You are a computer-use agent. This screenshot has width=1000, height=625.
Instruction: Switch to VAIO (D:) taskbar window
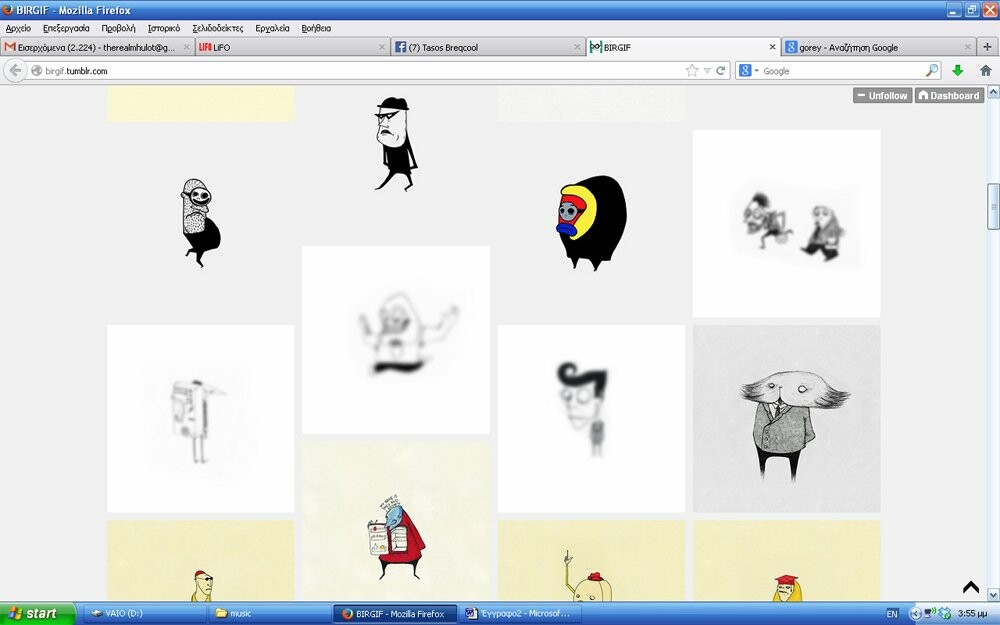145,614
